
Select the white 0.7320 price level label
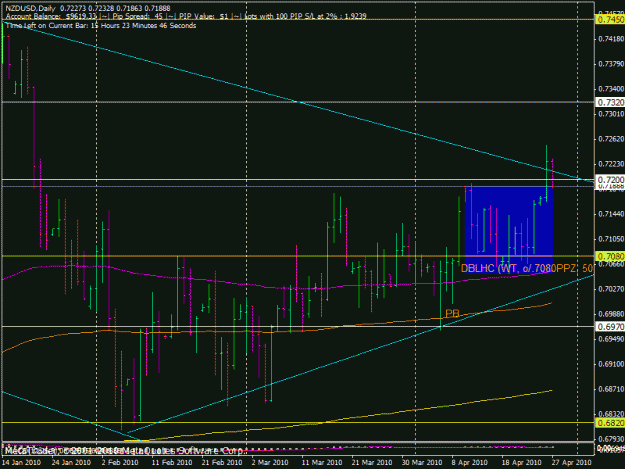tap(609, 102)
